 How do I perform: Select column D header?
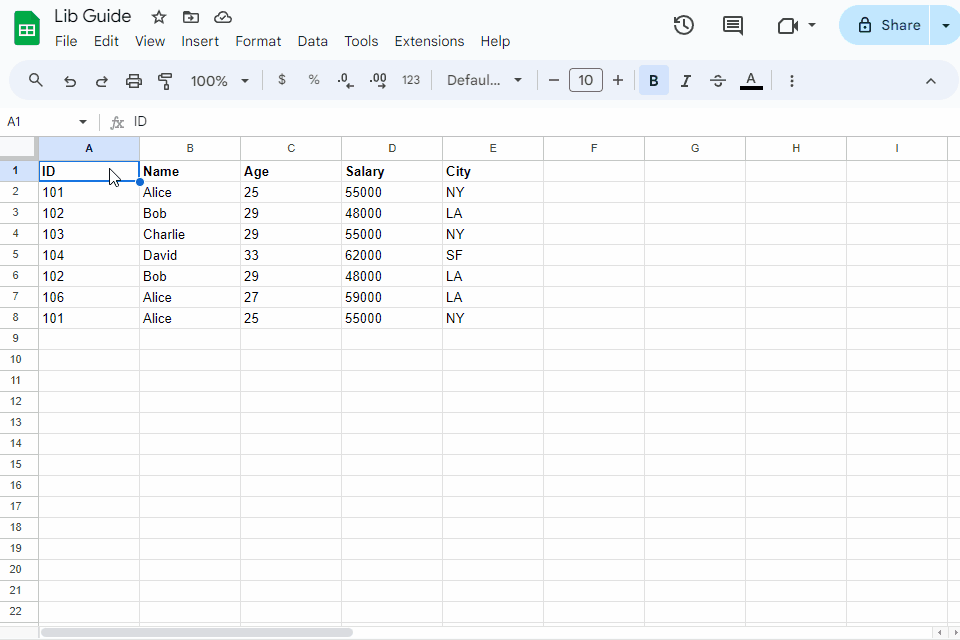point(392,148)
